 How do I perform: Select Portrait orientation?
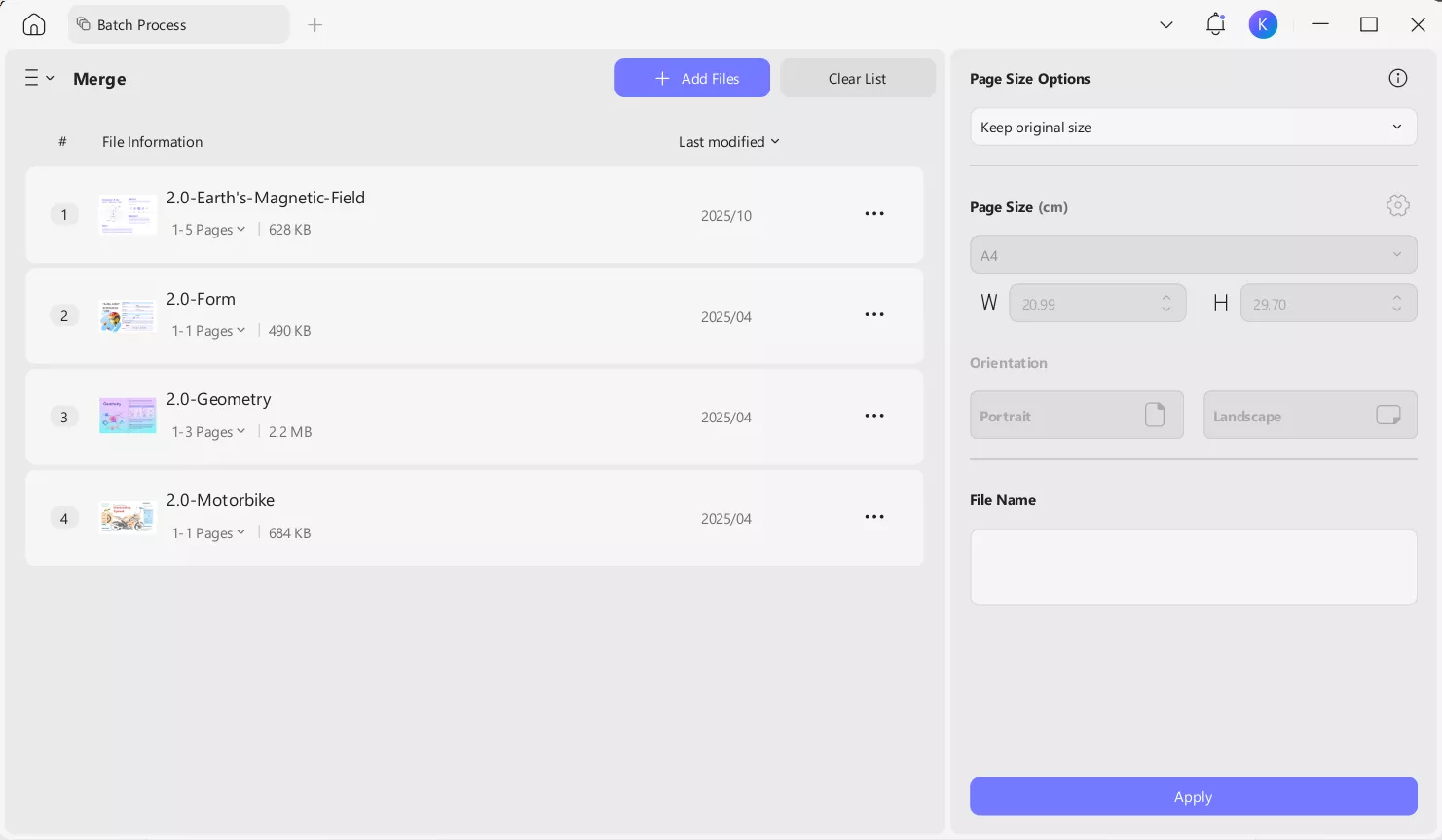pos(1076,416)
